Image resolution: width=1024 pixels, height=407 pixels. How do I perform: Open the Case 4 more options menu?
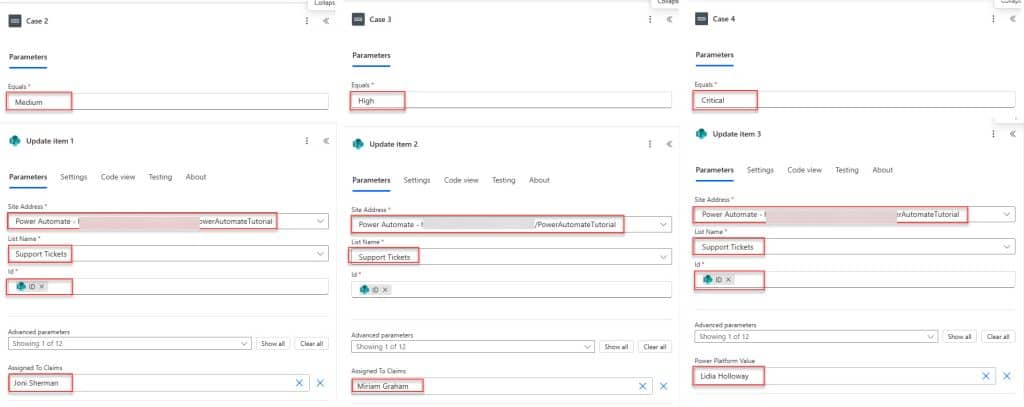click(993, 19)
